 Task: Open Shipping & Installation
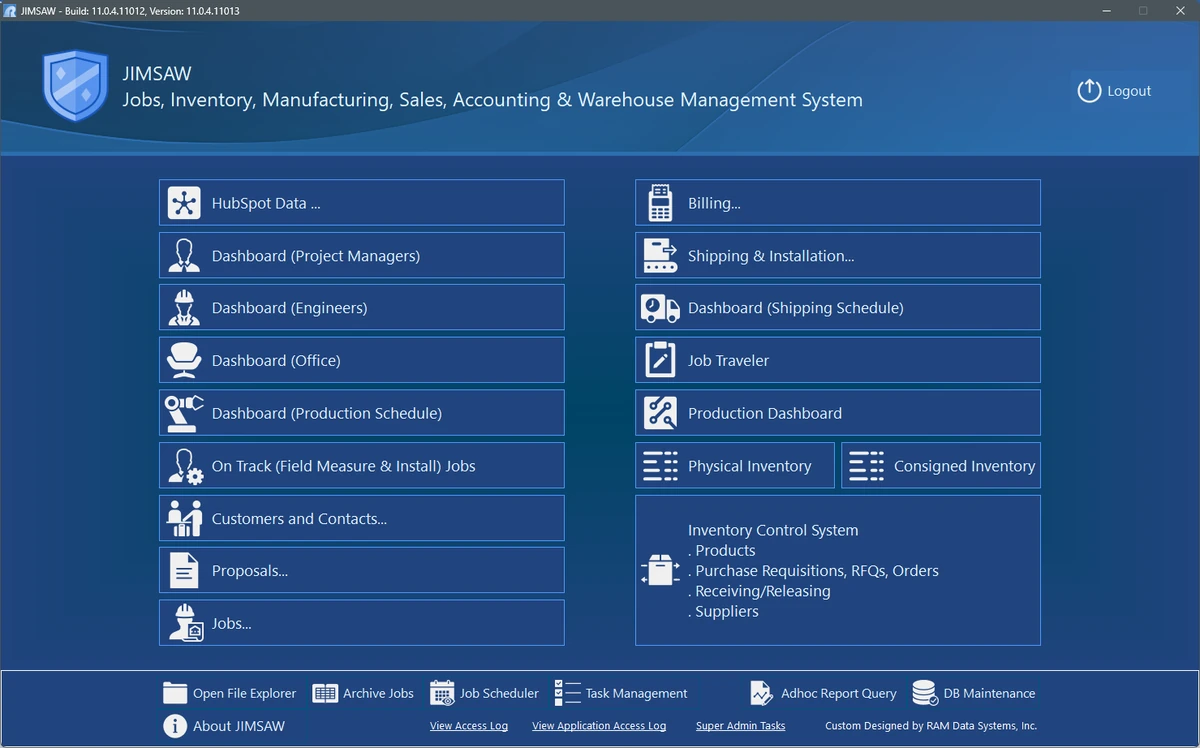[838, 256]
